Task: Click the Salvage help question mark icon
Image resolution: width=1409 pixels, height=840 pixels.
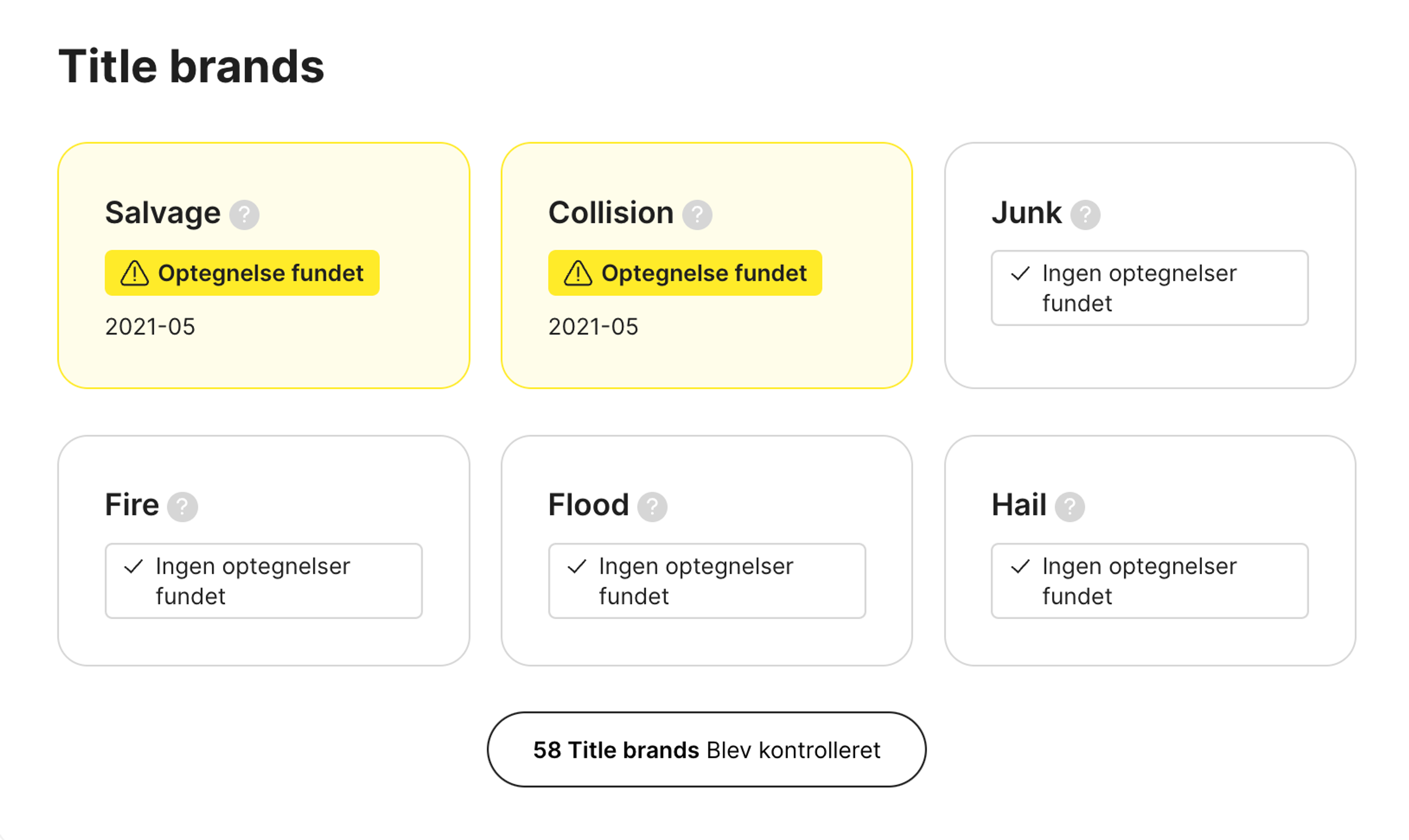Action: (x=244, y=215)
